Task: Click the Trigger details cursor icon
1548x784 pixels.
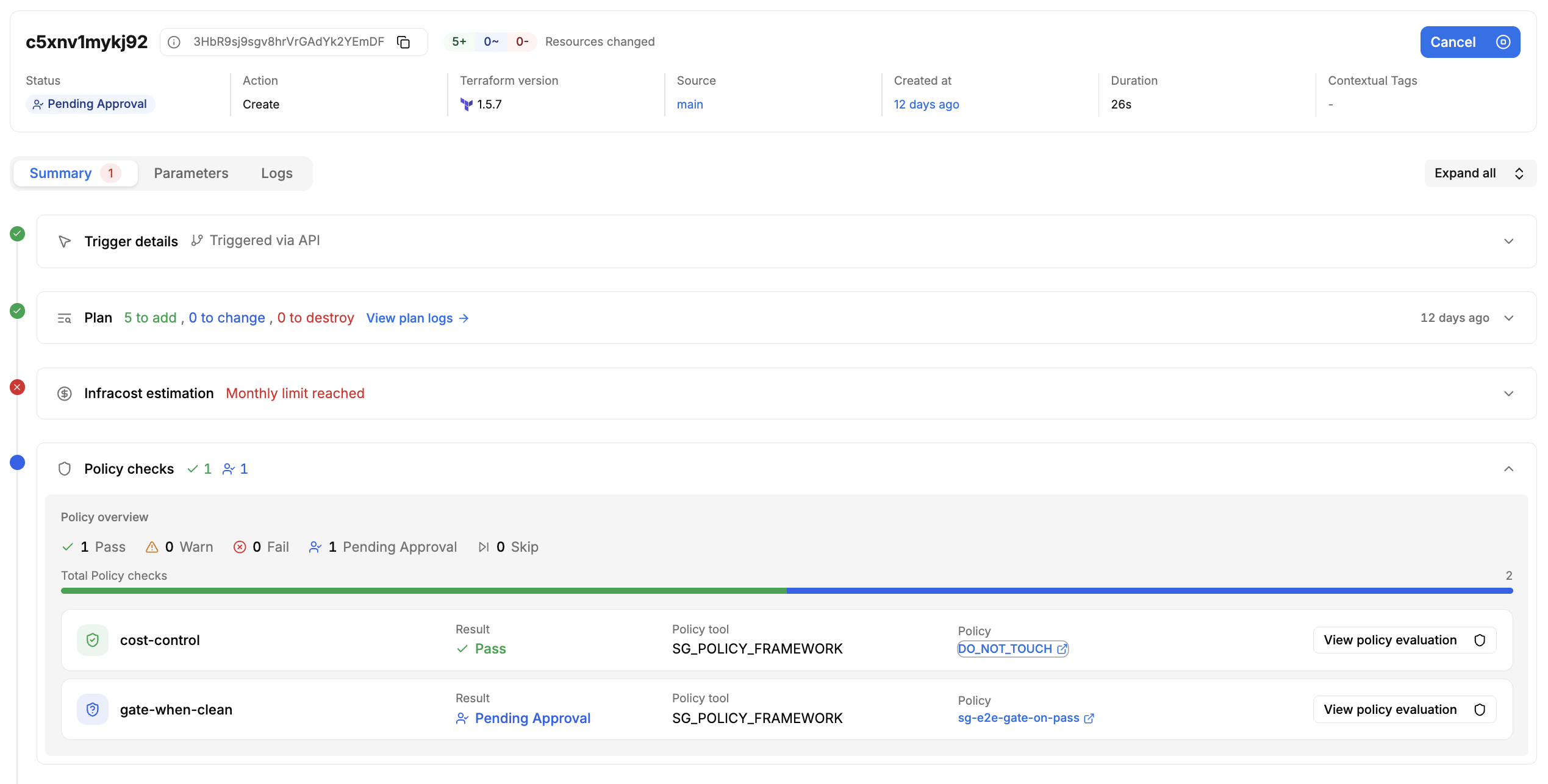Action: point(65,241)
